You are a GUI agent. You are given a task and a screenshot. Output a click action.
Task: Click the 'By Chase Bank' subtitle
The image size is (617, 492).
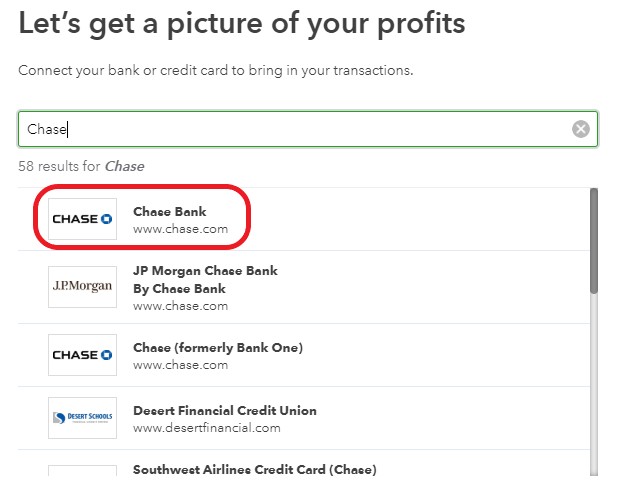tap(179, 289)
